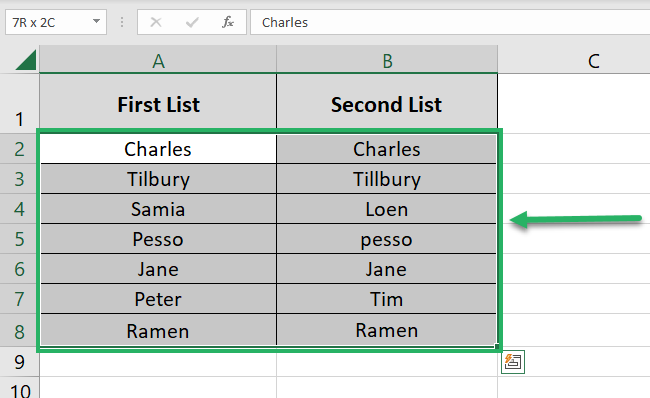Select the Samia cell
The width and height of the screenshot is (650, 398).
coord(158,209)
